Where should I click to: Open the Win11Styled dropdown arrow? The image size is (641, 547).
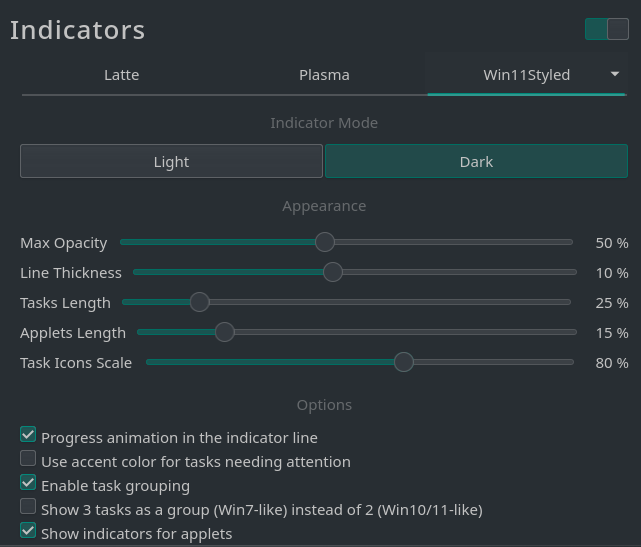tap(614, 74)
